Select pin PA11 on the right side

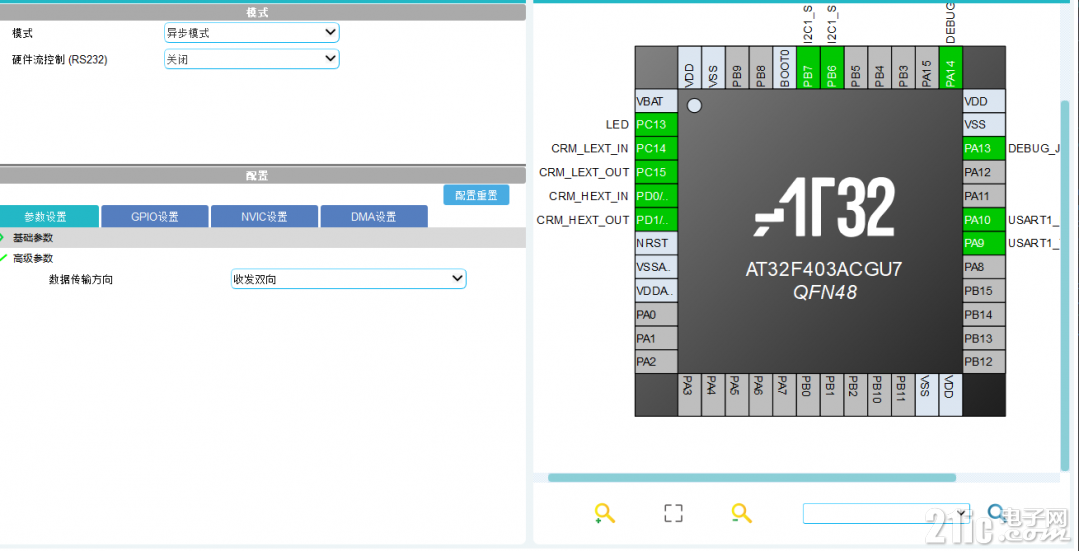(983, 195)
